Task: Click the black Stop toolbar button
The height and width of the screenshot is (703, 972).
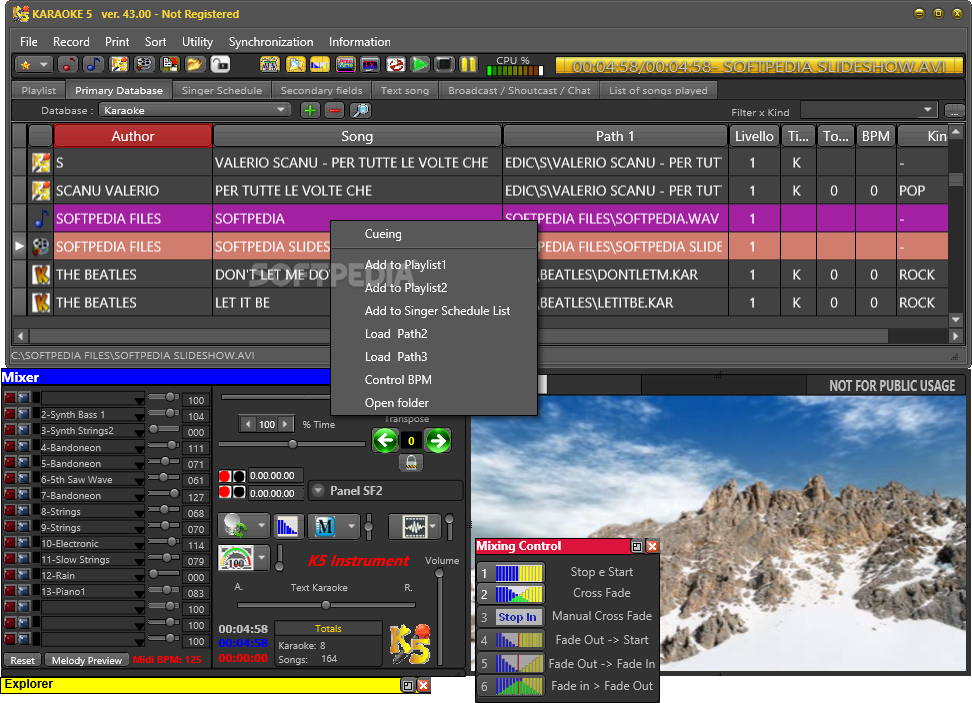Action: tap(444, 64)
